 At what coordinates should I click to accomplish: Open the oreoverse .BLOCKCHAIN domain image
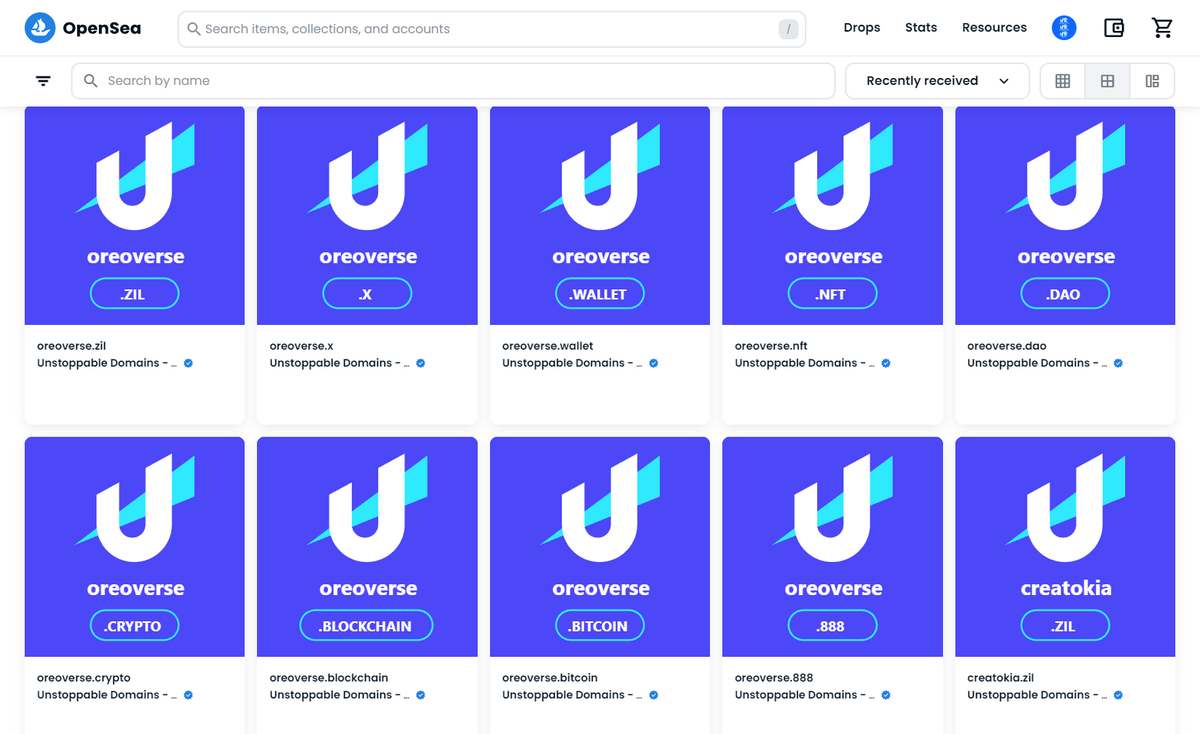click(x=367, y=547)
